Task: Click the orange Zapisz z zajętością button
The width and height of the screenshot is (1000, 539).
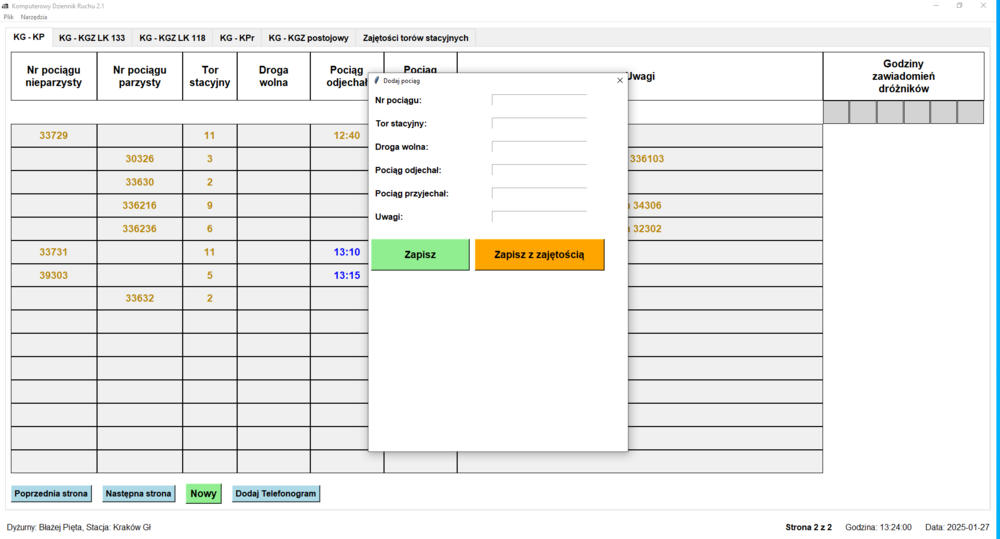Action: click(x=539, y=255)
